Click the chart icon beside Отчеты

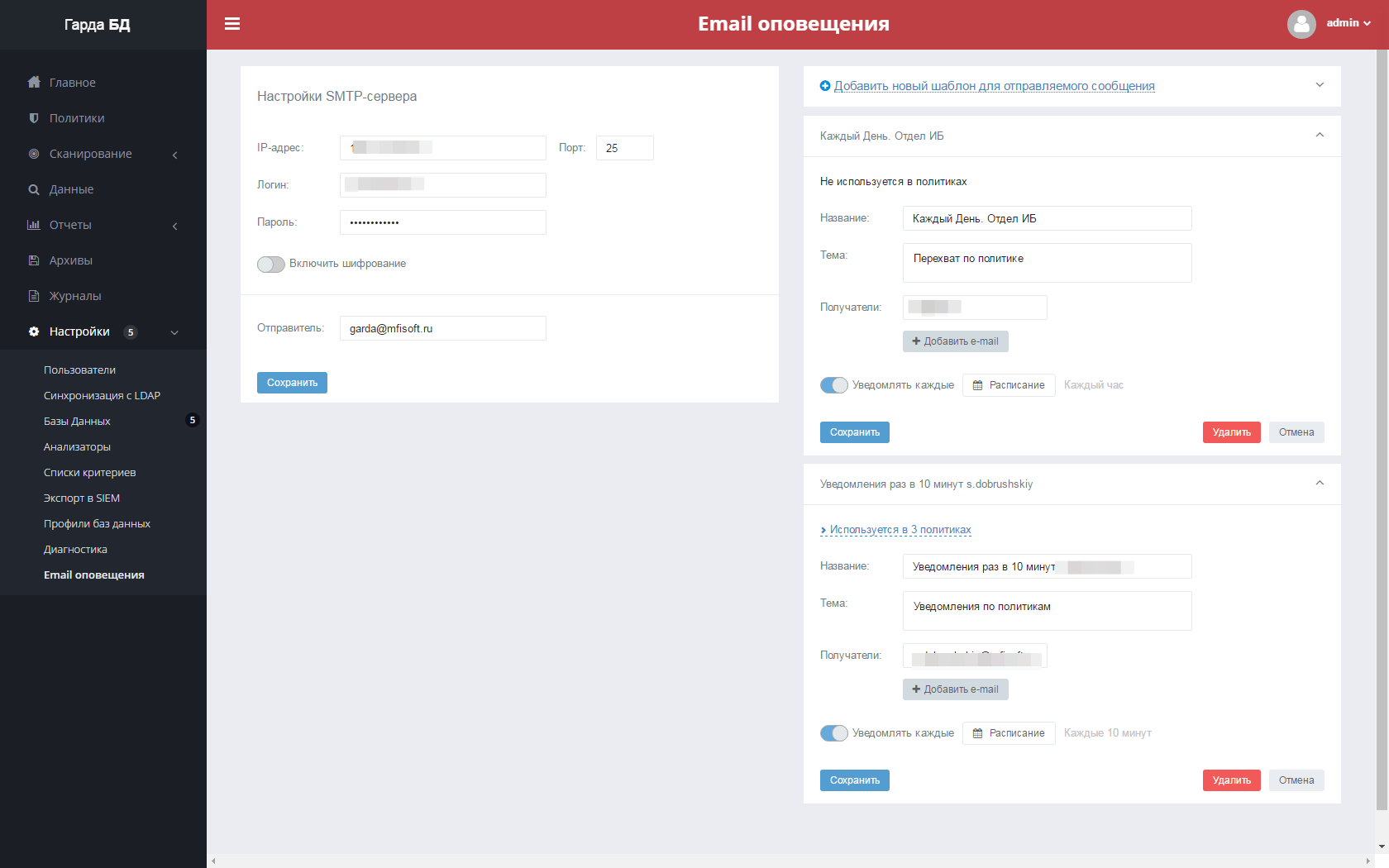click(34, 224)
